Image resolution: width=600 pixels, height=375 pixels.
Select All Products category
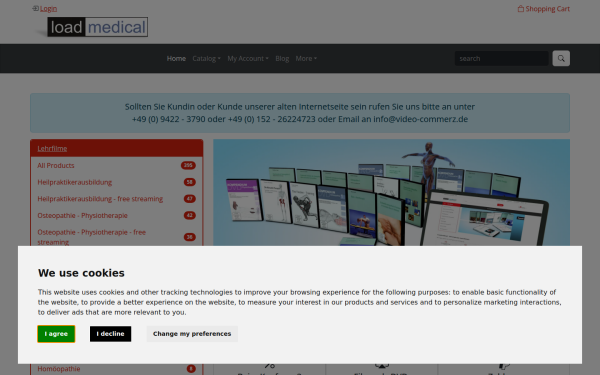[x=56, y=165]
